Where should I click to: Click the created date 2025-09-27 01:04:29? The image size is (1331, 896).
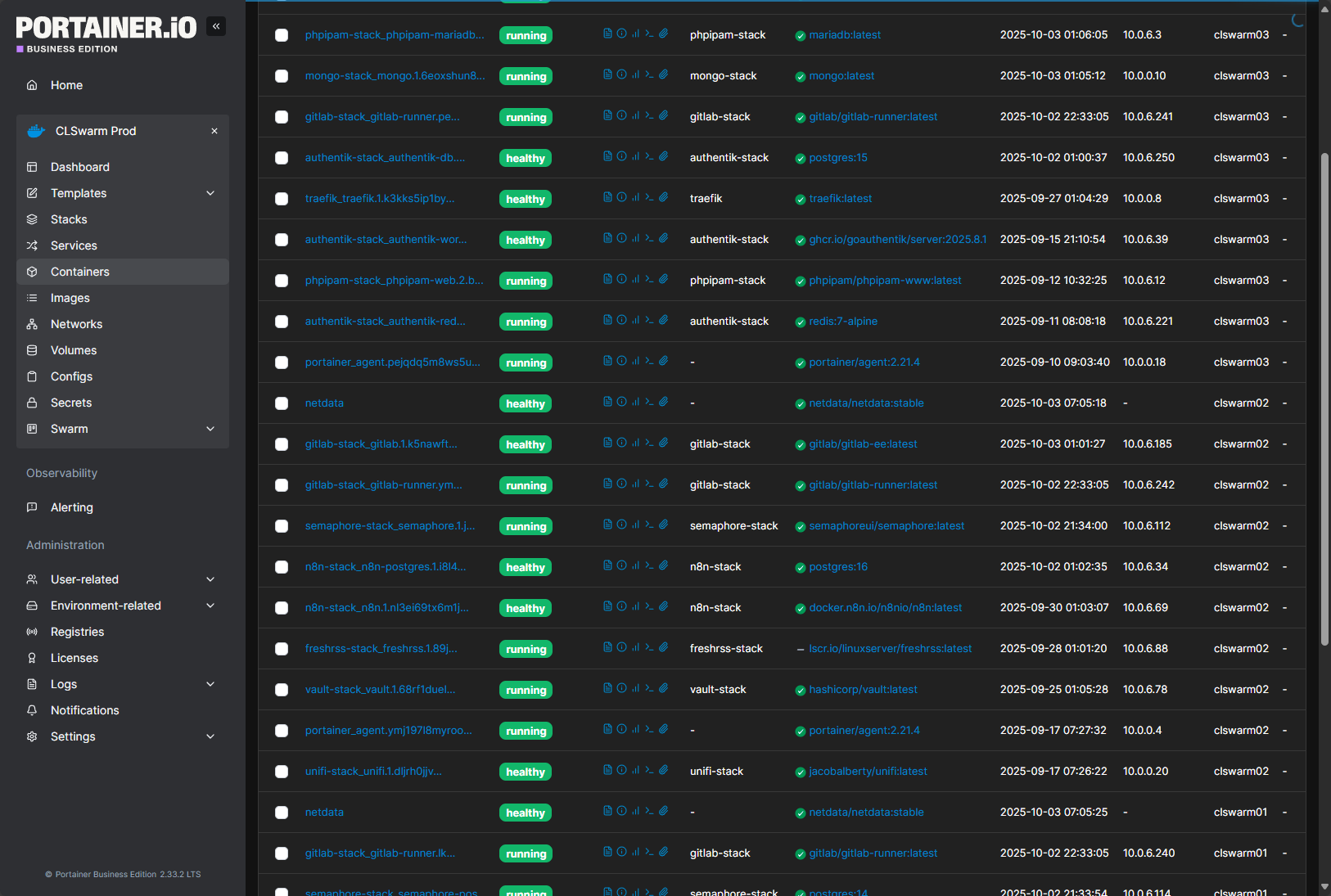pyautogui.click(x=1054, y=198)
